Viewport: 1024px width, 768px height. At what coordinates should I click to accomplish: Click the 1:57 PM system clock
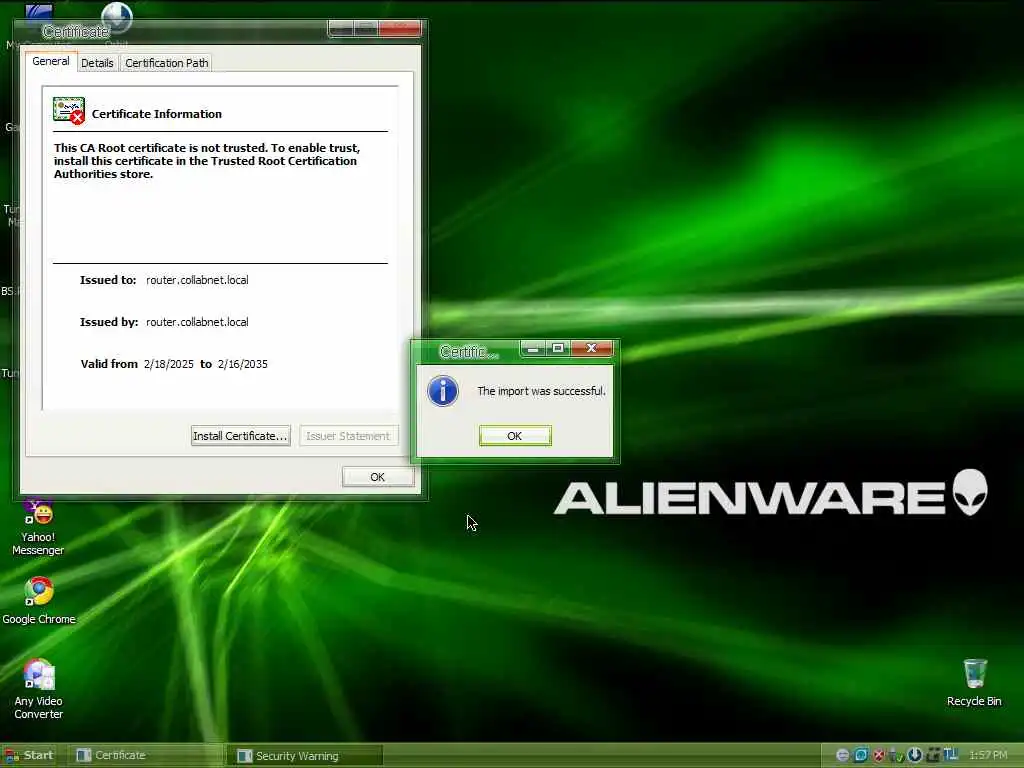[988, 756]
